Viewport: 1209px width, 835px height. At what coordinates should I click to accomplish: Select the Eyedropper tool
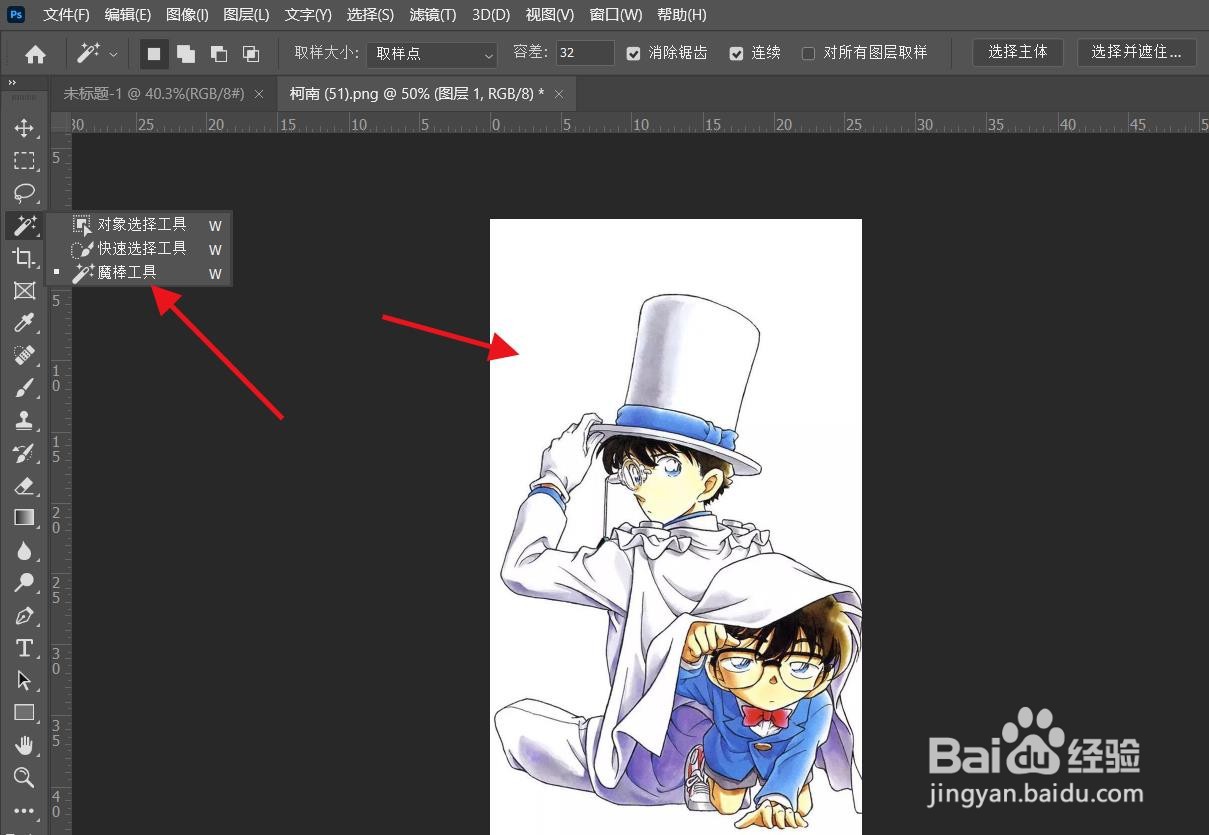click(24, 323)
